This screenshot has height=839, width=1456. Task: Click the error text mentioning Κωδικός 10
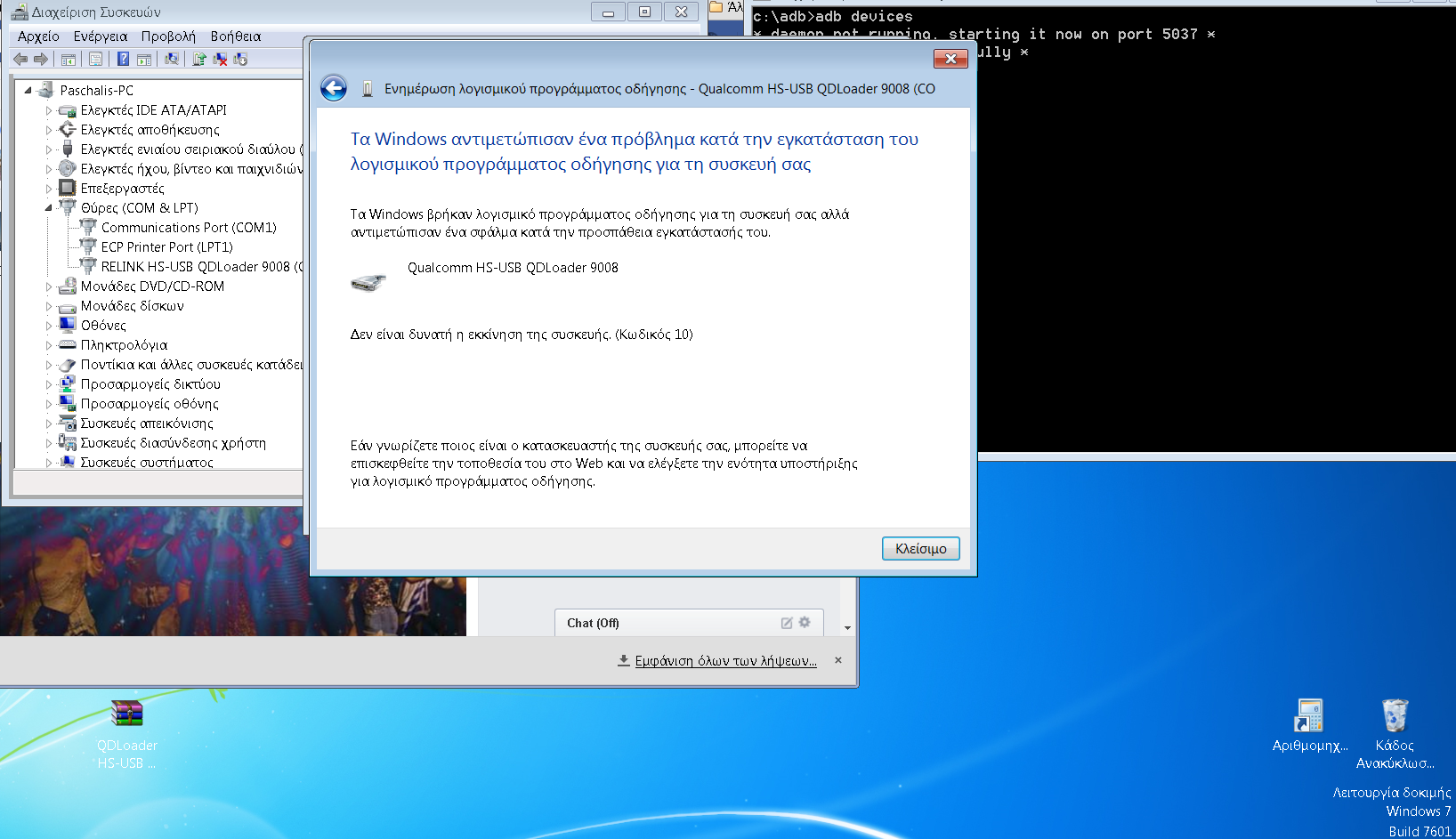522,335
